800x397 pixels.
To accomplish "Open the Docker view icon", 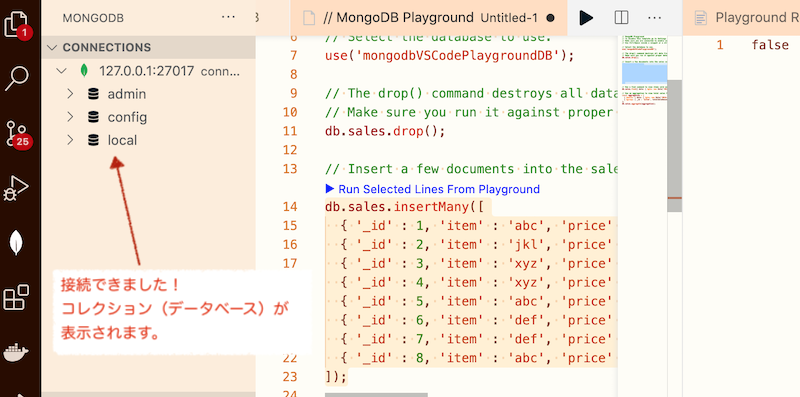I will point(16,352).
